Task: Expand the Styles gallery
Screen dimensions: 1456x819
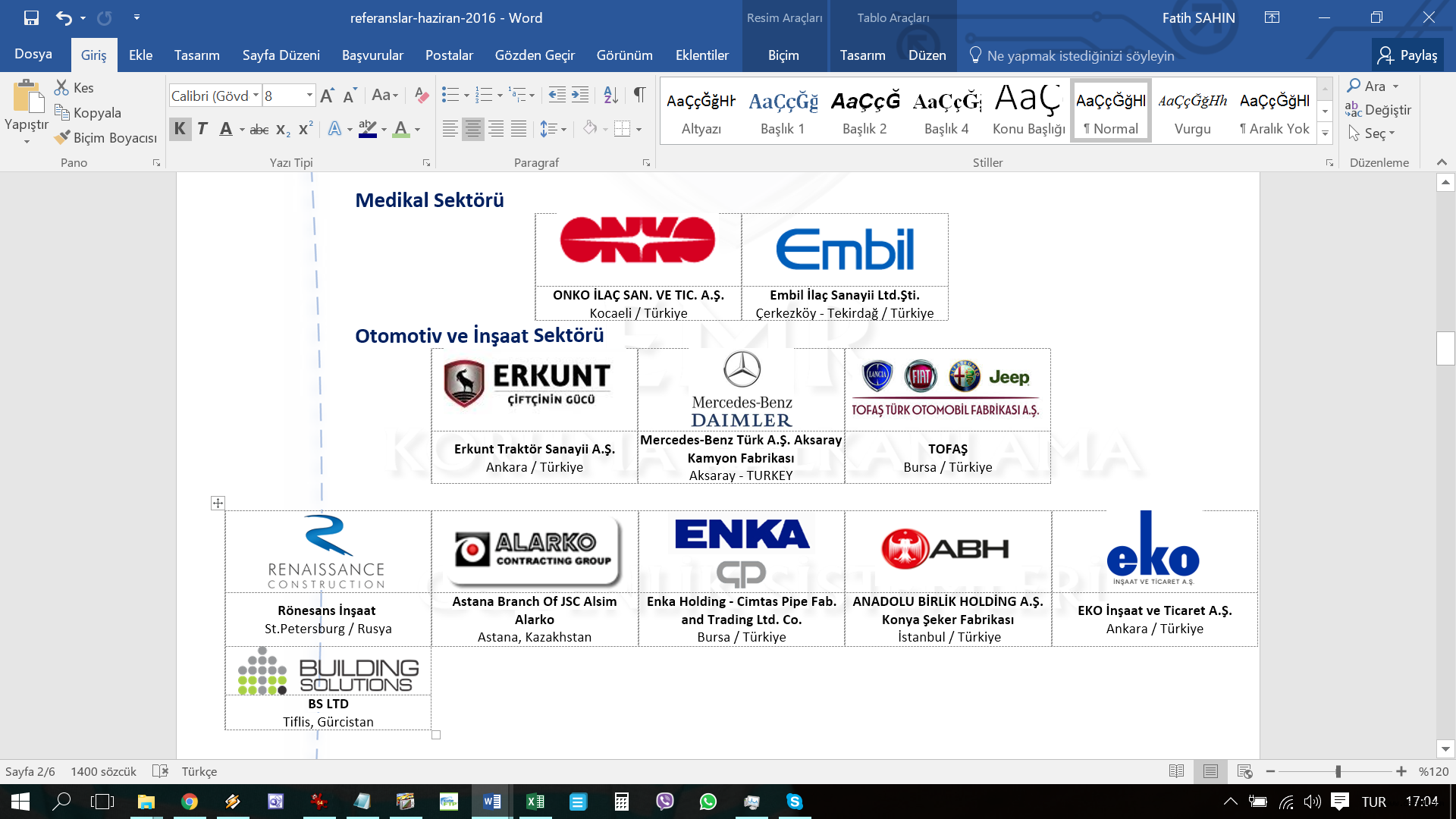Action: click(1325, 134)
